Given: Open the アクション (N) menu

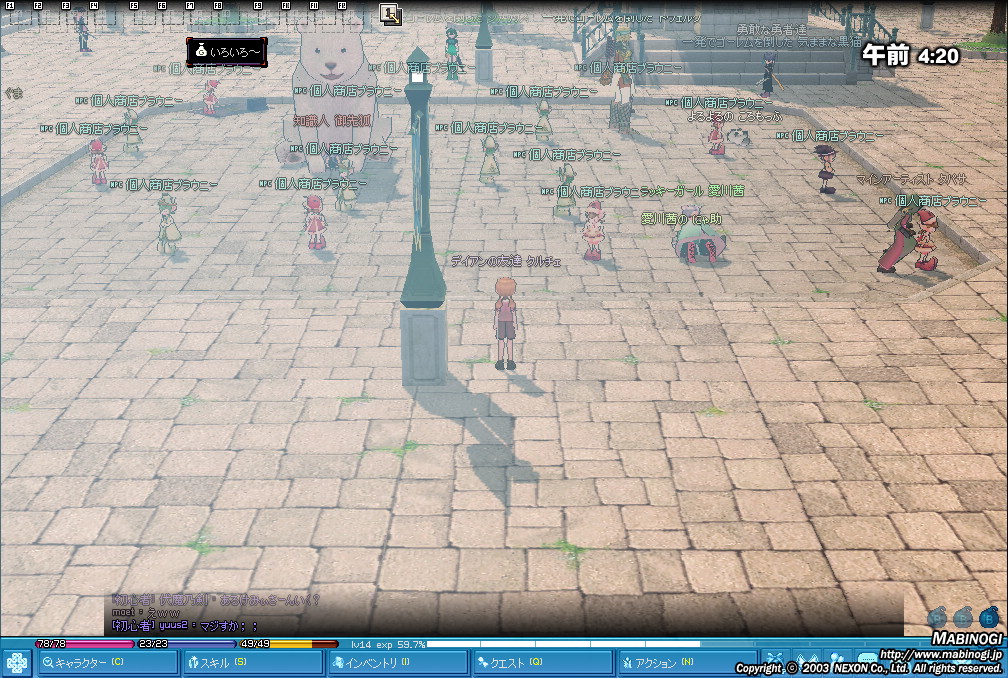Looking at the screenshot, I should 688,663.
